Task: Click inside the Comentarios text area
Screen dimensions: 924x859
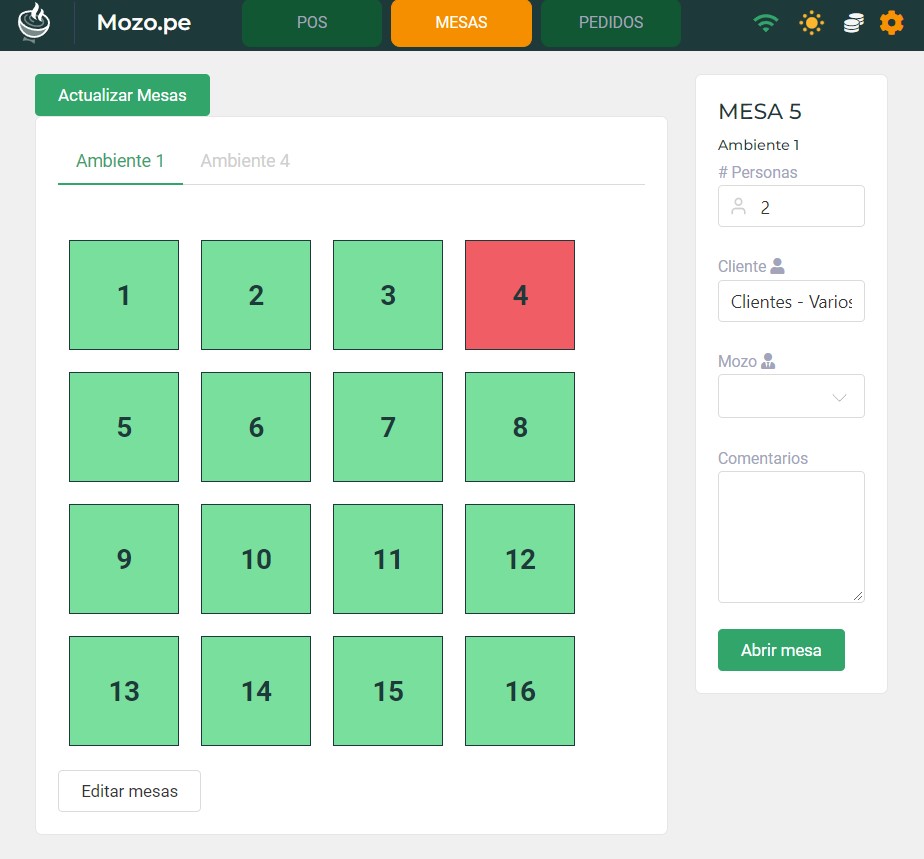Action: pos(791,537)
